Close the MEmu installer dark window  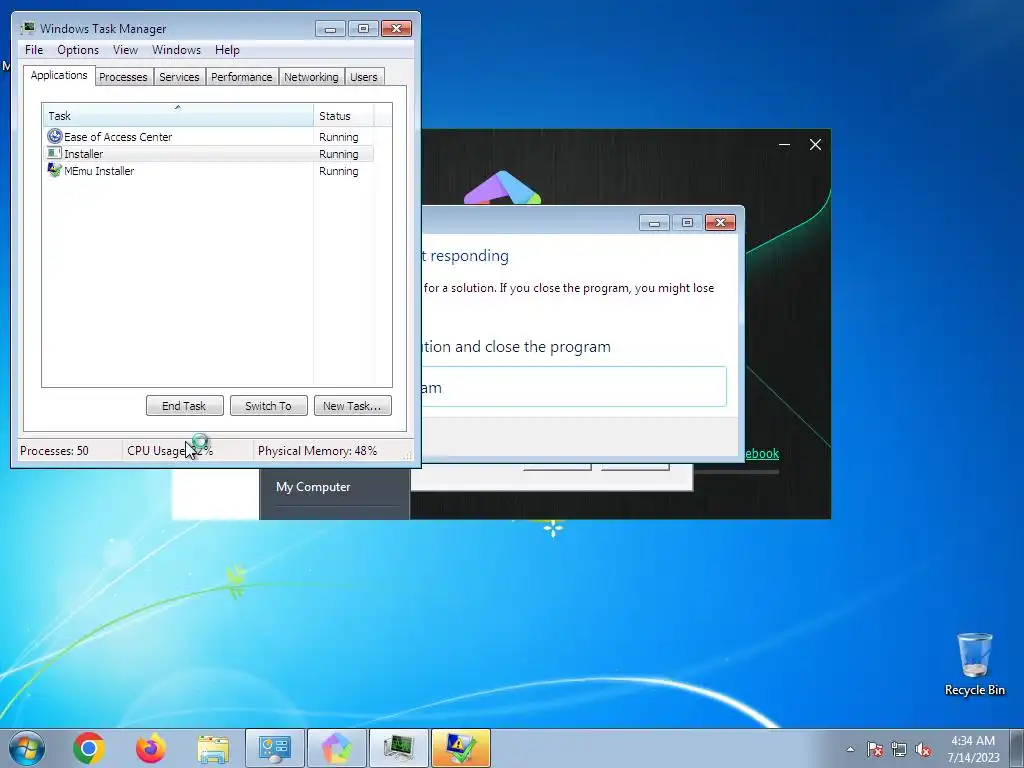[x=815, y=144]
